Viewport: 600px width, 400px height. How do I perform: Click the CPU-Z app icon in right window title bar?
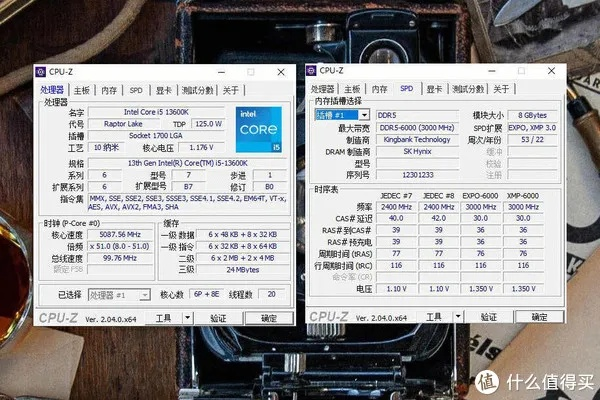tap(311, 71)
